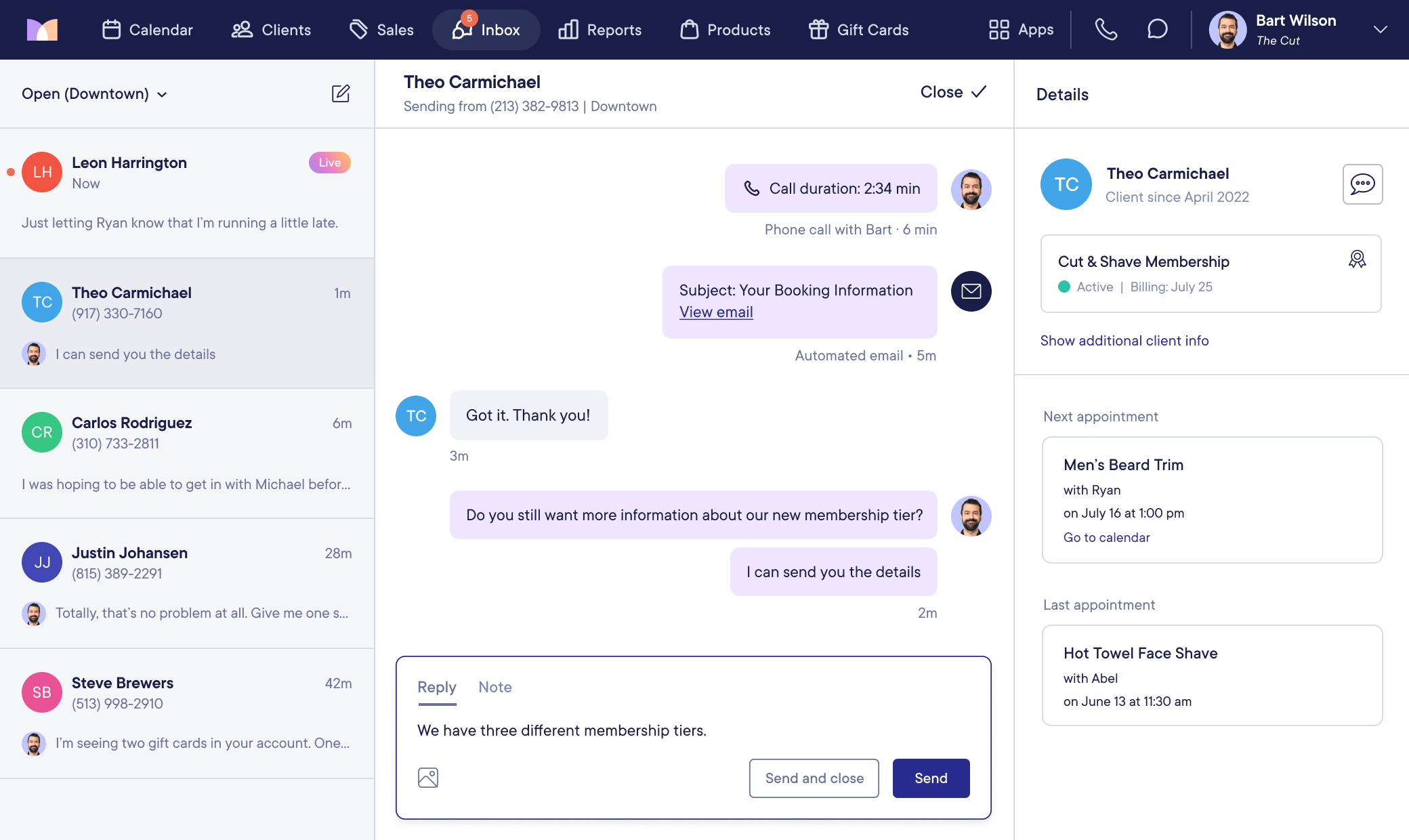Expand the Open (Downtown) inbox filter
The height and width of the screenshot is (840, 1409).
point(94,94)
